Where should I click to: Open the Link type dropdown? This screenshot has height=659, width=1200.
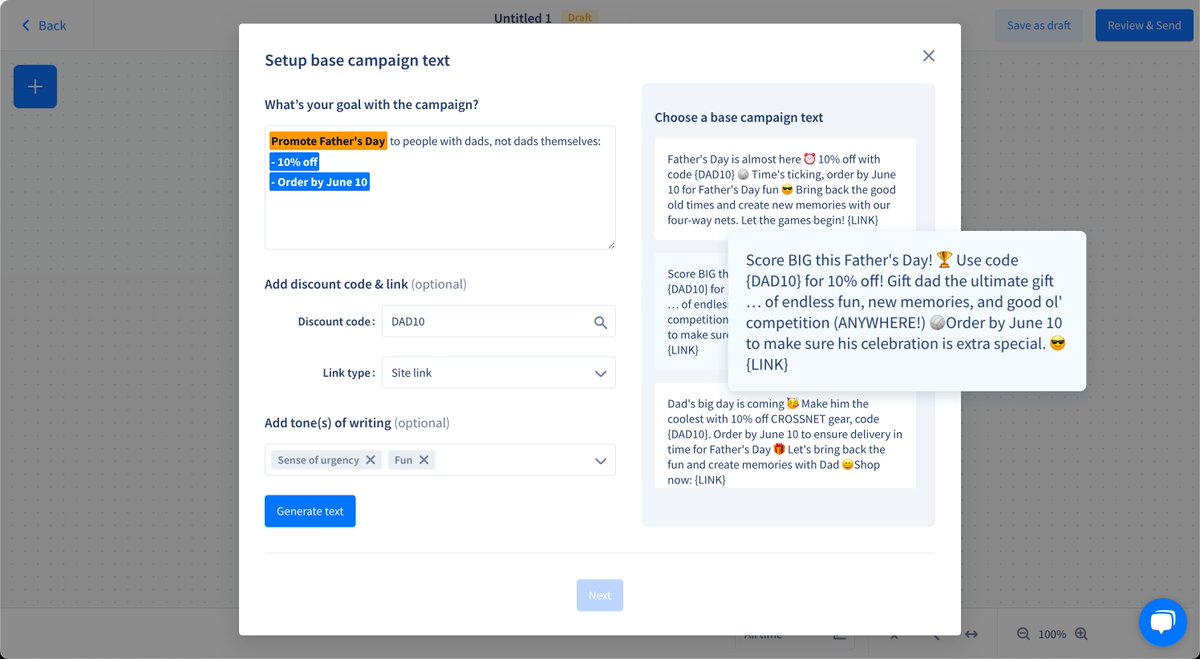(498, 373)
